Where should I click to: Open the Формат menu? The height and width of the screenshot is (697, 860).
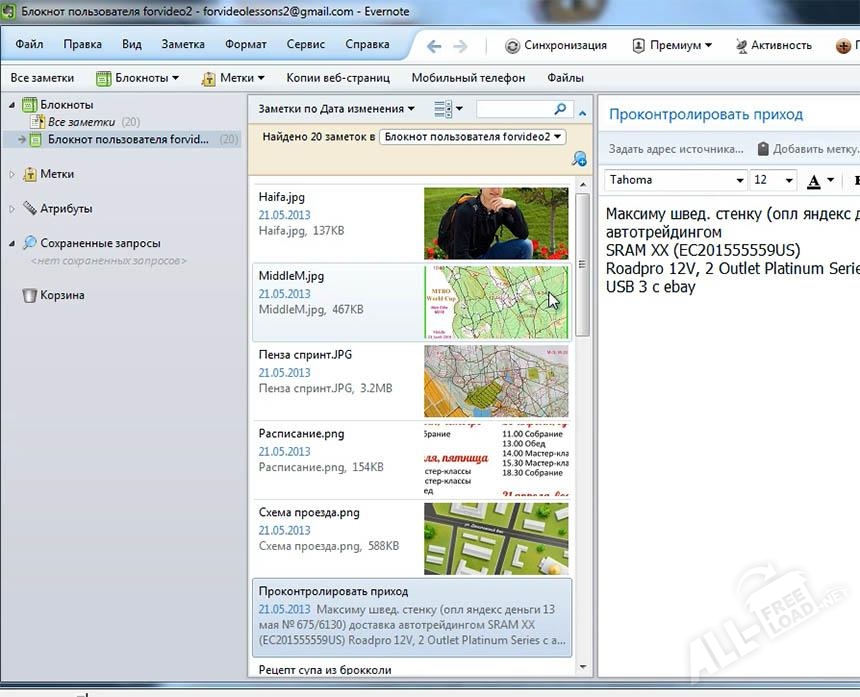(245, 45)
